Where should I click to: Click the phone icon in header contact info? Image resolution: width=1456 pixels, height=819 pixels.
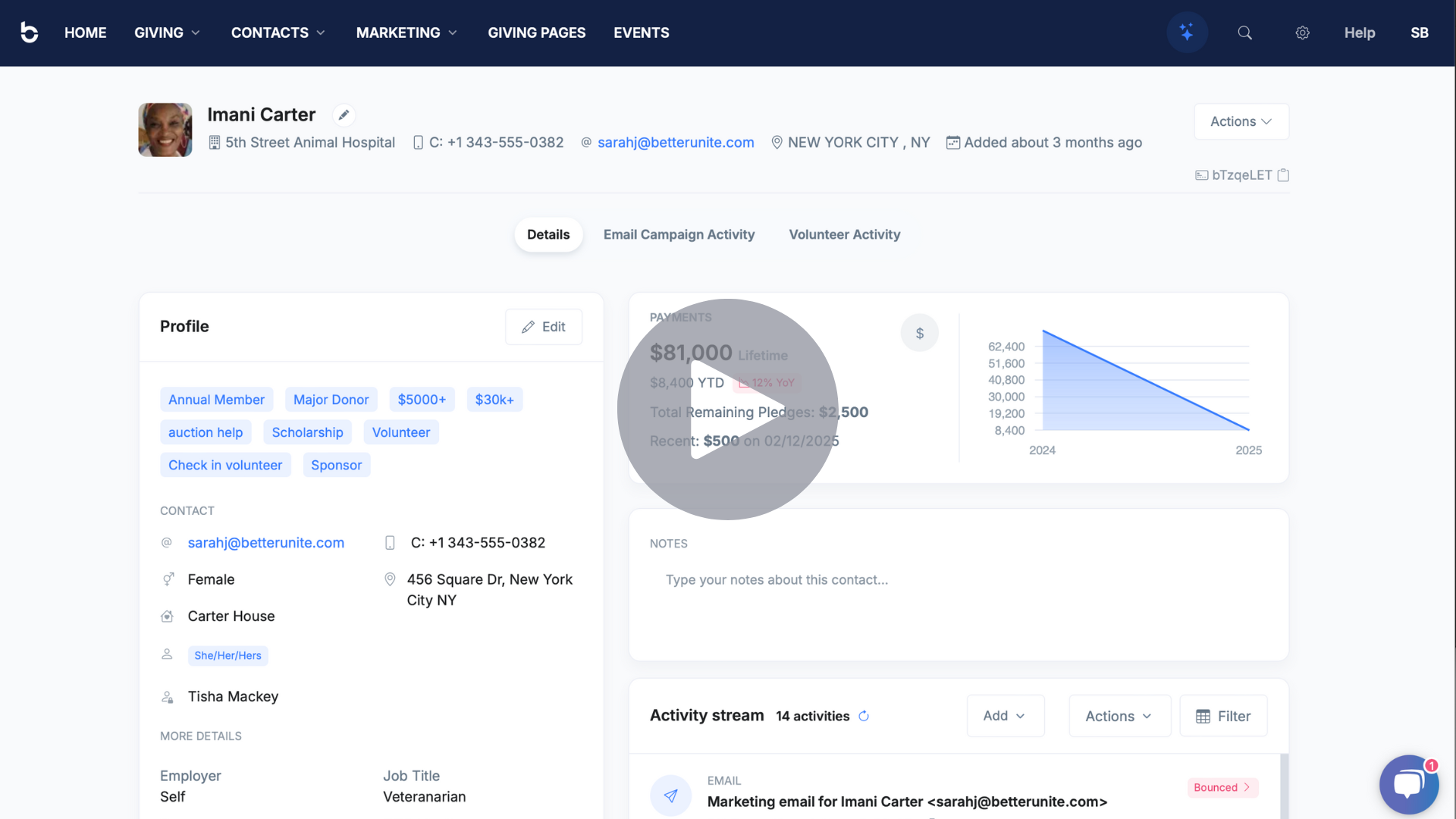tap(418, 143)
